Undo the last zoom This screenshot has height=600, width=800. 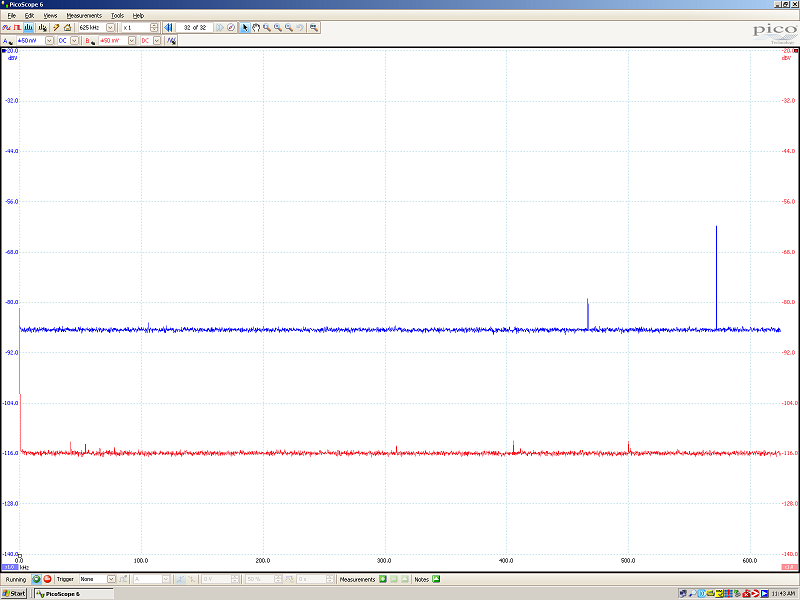tap(300, 28)
